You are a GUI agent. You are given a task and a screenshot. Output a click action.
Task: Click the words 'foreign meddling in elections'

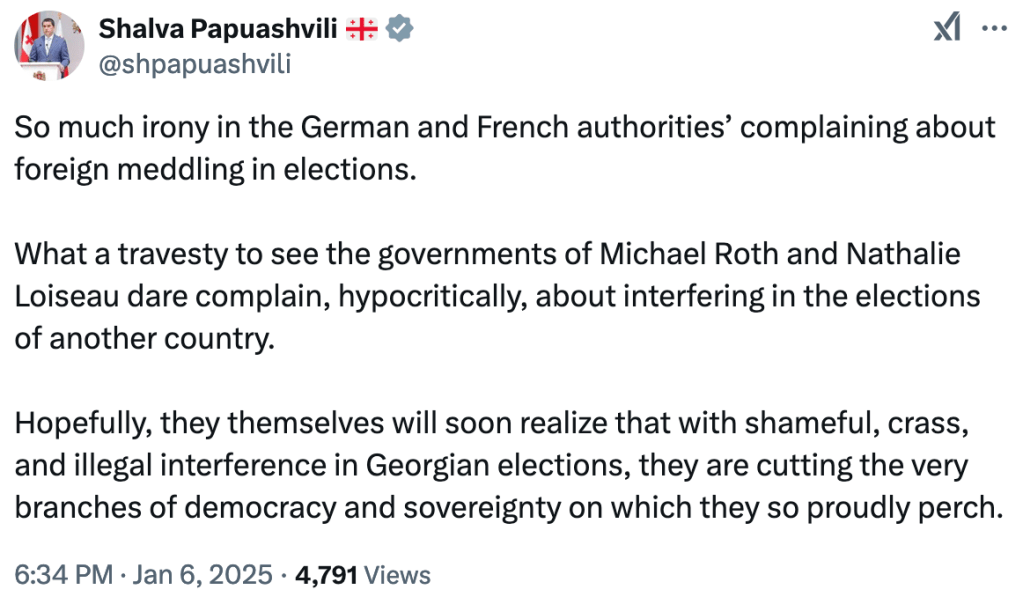click(x=213, y=167)
